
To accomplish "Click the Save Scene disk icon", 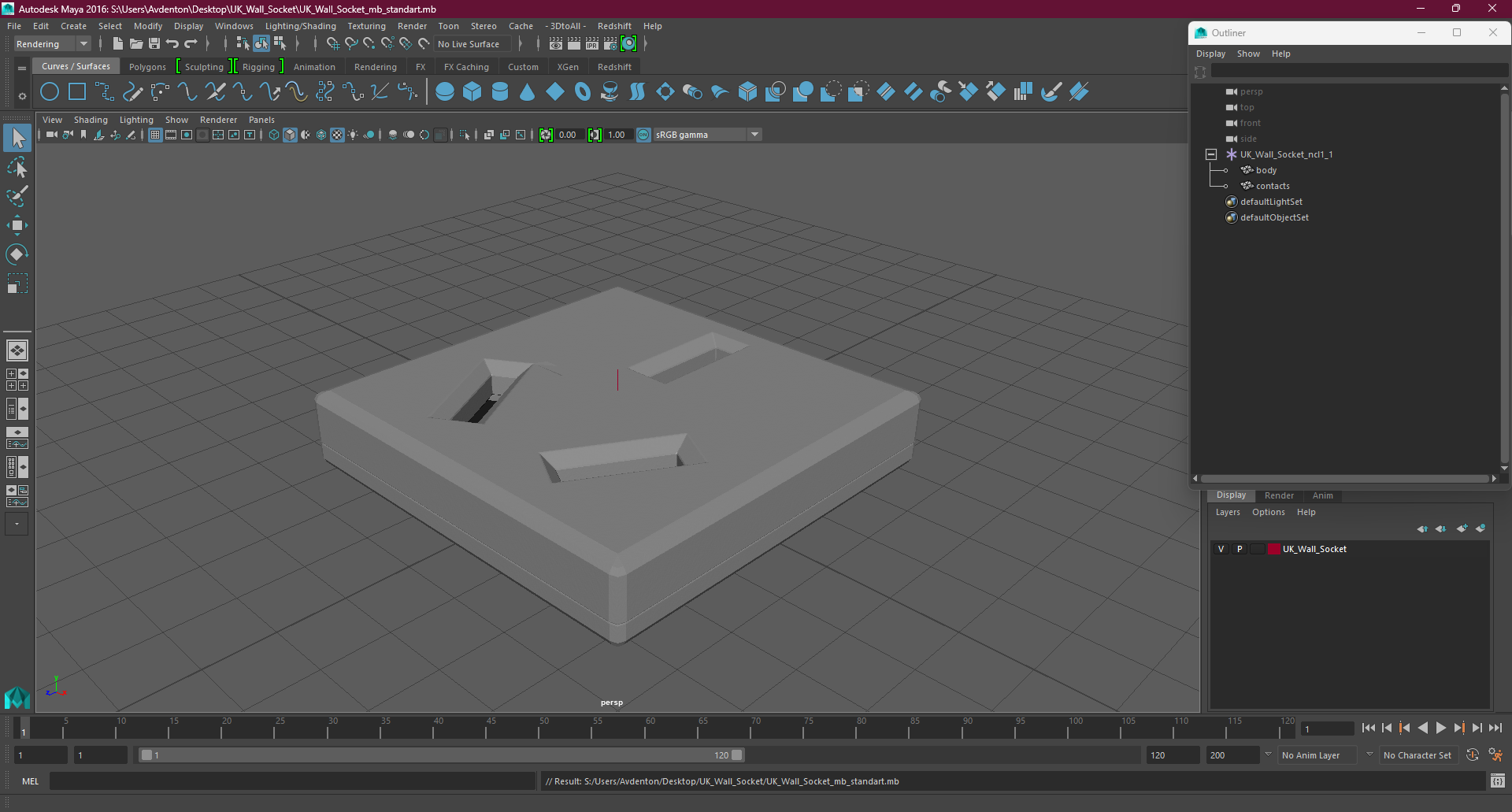I will pos(154,44).
